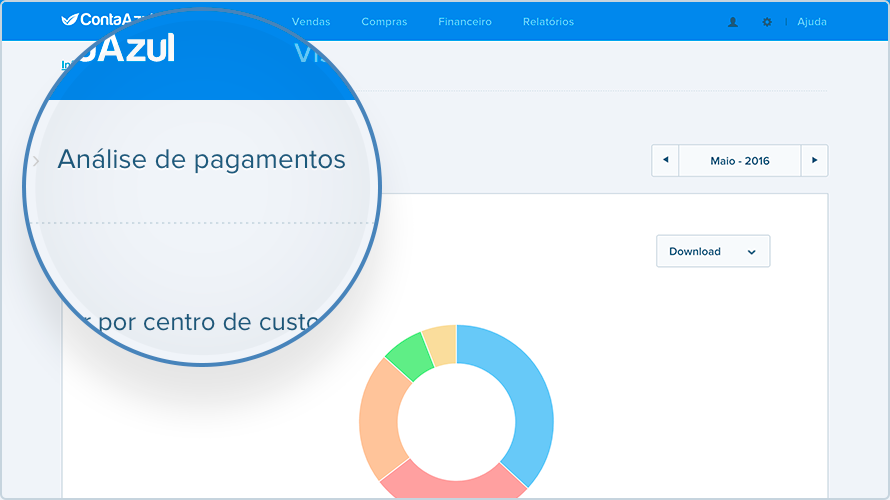
Task: Select the green donut chart segment
Action: 411,355
